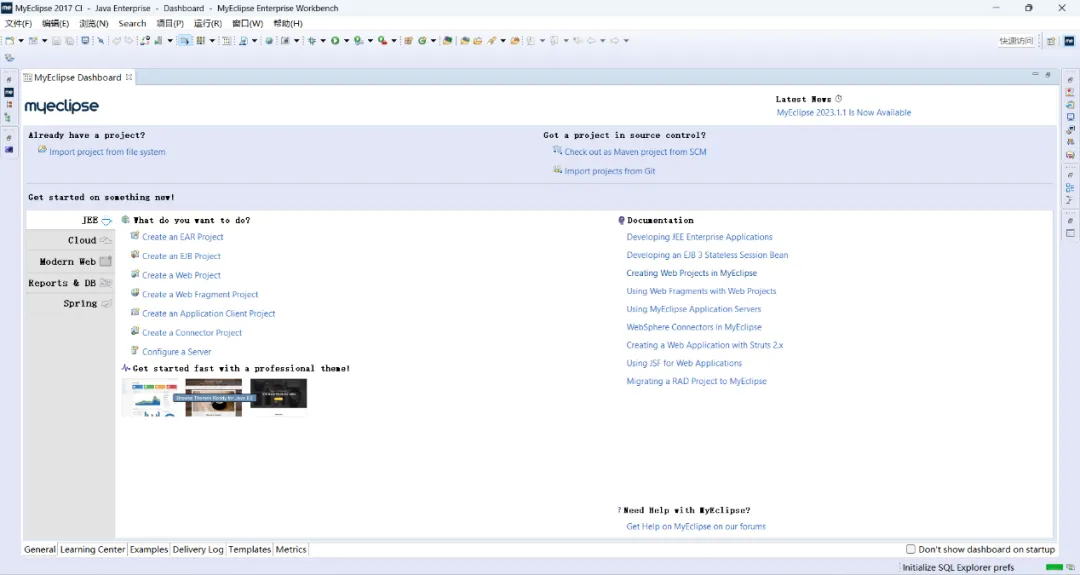Click Import project from file system link

coord(107,151)
